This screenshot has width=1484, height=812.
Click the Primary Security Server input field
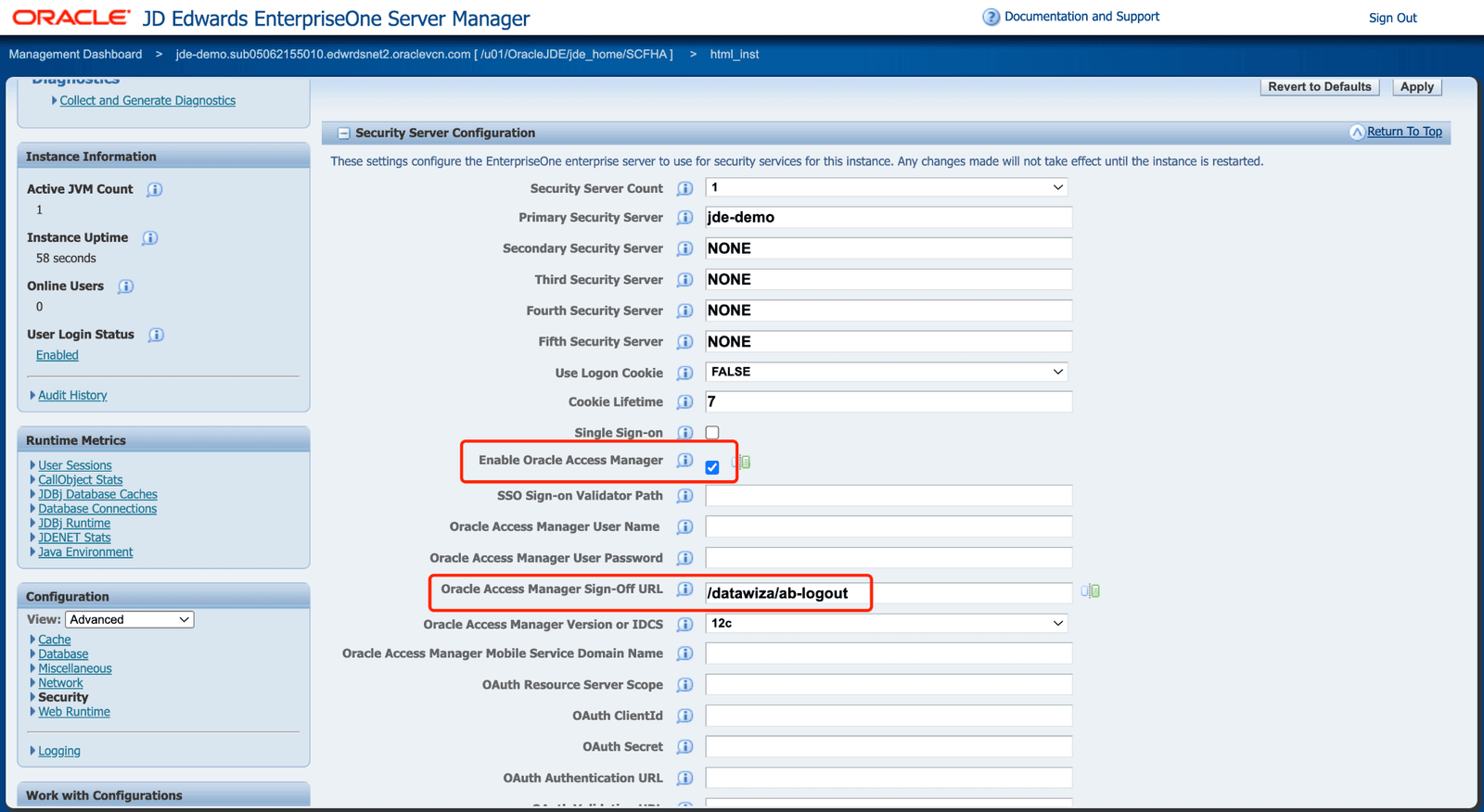point(889,217)
